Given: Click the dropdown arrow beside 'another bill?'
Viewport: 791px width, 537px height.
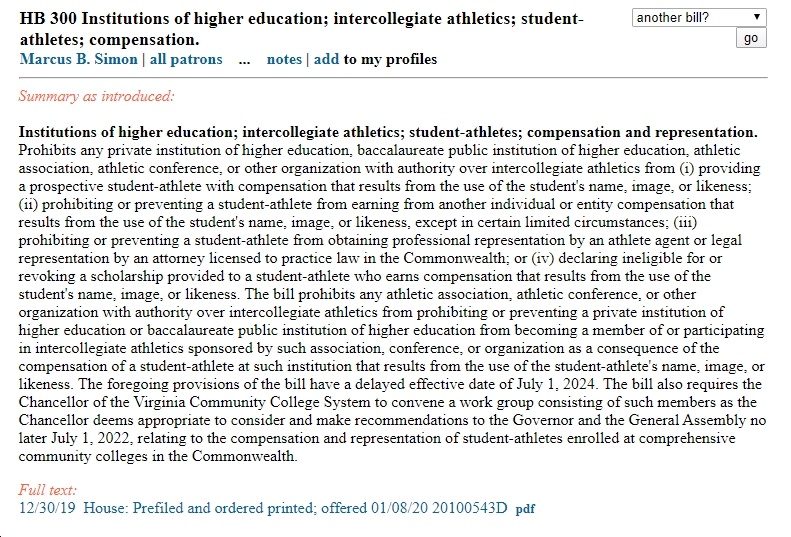Looking at the screenshot, I should pos(757,17).
